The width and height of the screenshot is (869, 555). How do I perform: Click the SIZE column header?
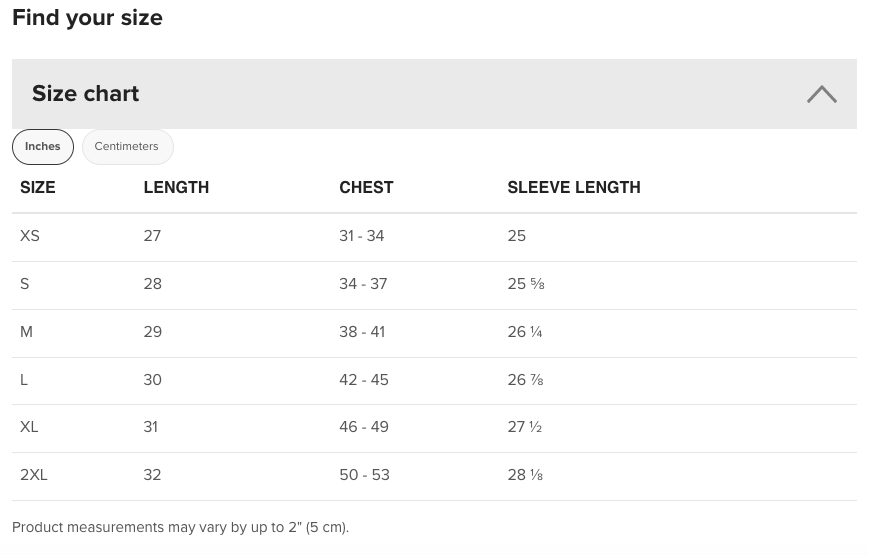click(x=38, y=187)
